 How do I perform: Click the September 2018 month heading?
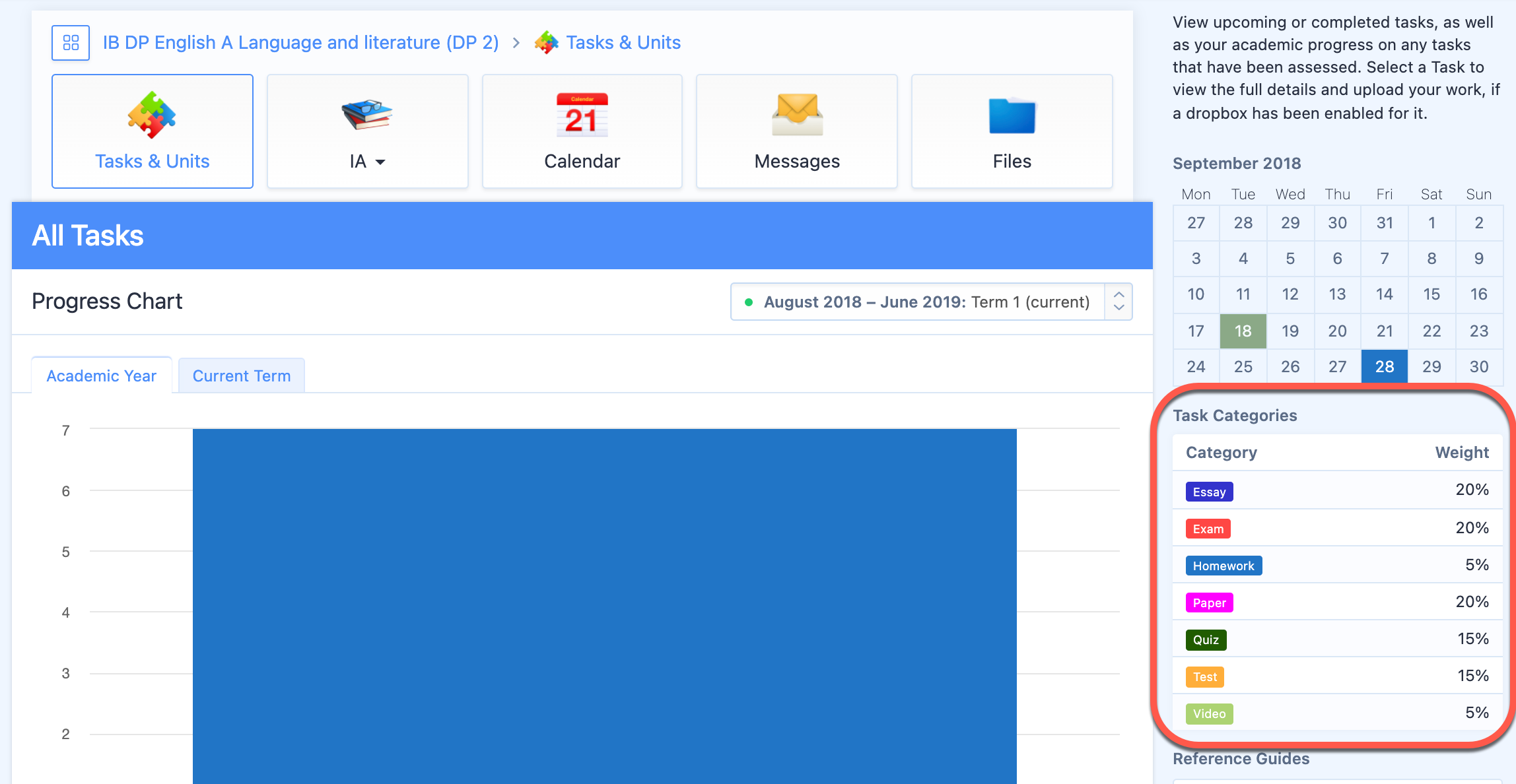[x=1236, y=163]
